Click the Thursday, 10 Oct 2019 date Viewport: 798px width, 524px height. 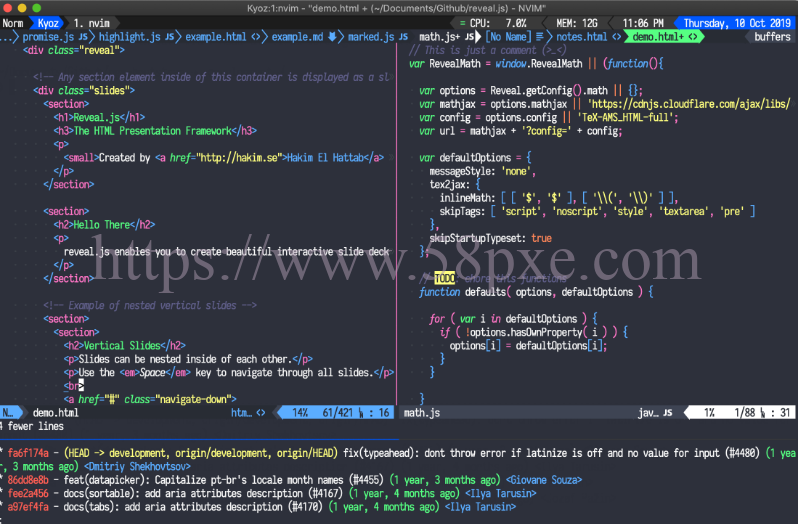click(737, 23)
